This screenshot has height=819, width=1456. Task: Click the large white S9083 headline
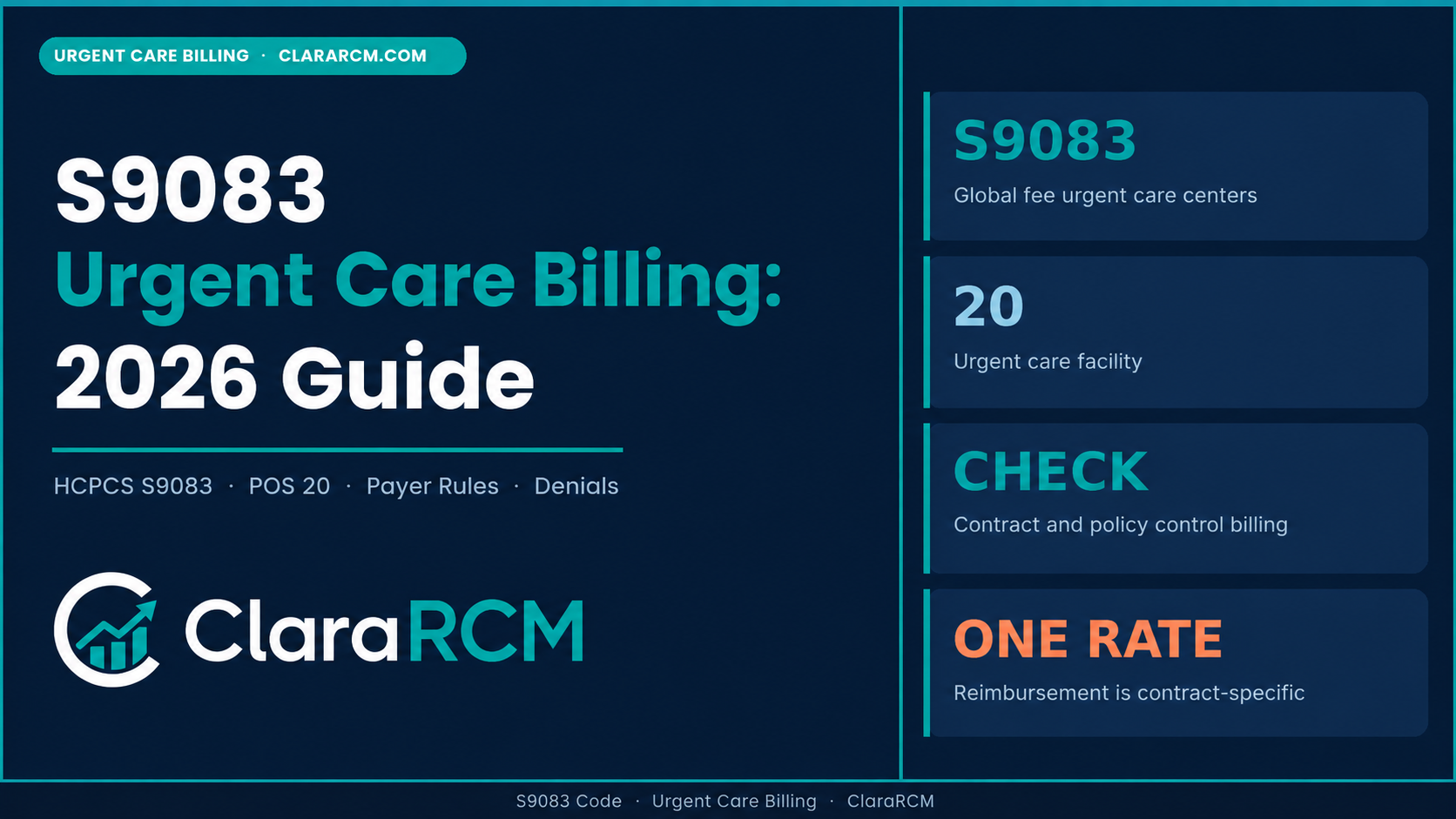pos(191,190)
